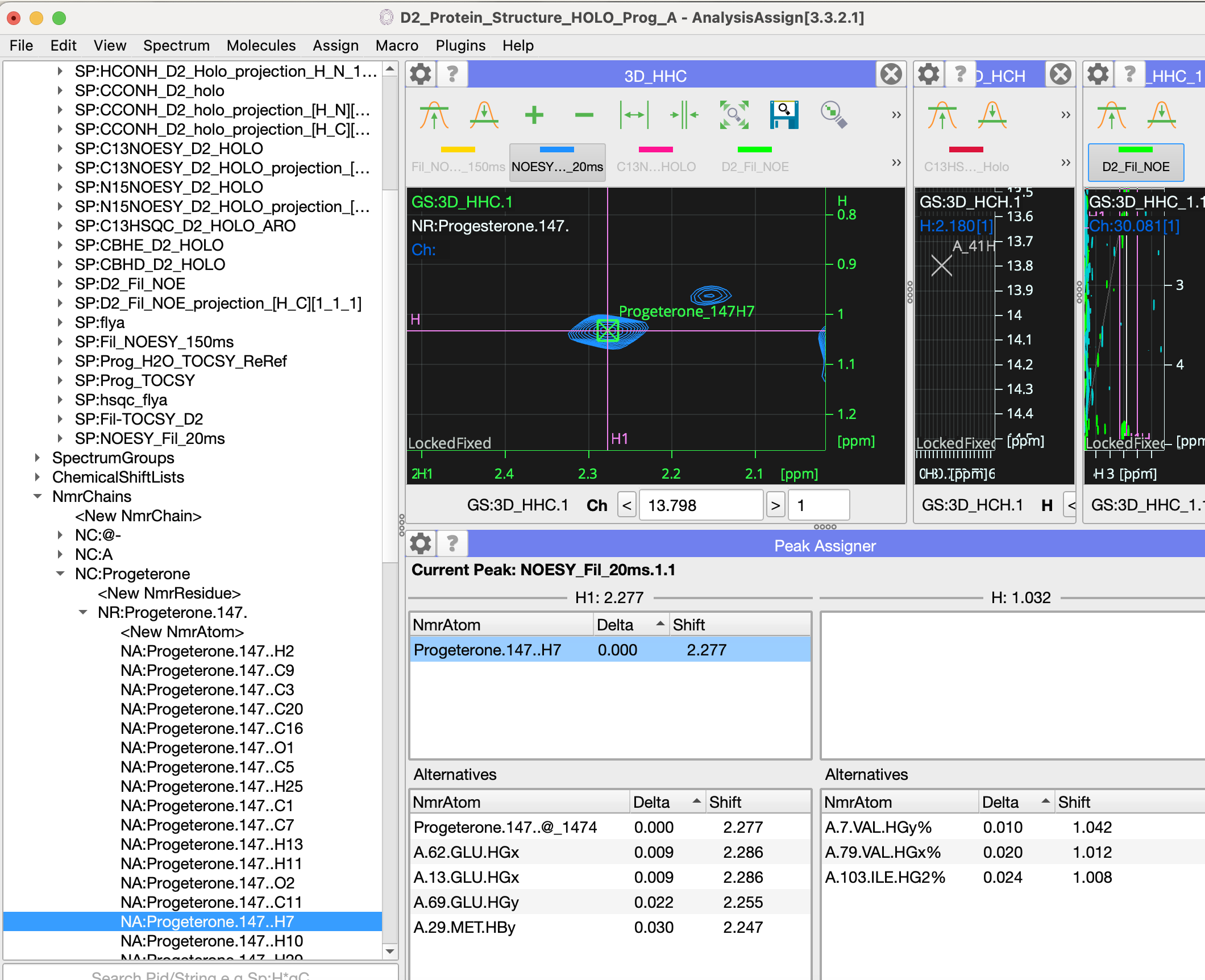This screenshot has height=980, width=1205.
Task: Toggle D2_Fil_NOE button in 3D_HHC_1
Action: pyautogui.click(x=1136, y=163)
